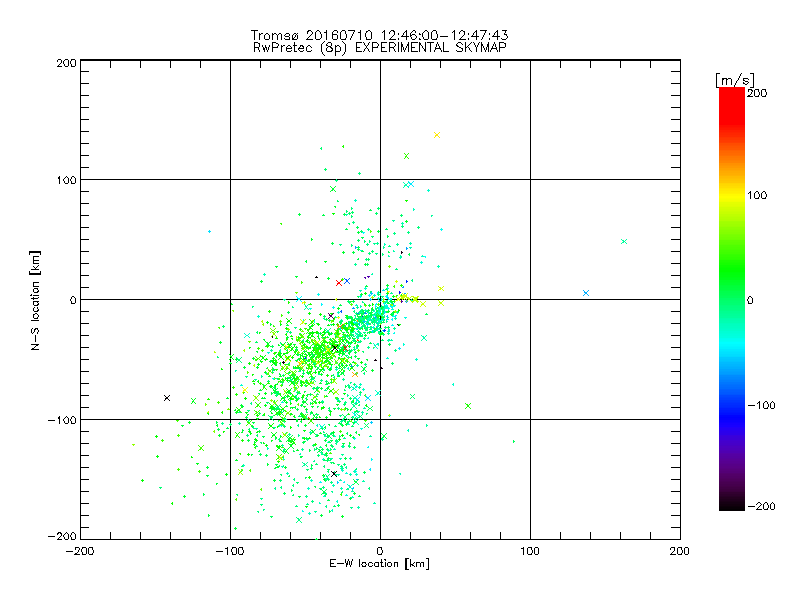Click the "[m/s]" colorbar unit label

pos(734,80)
